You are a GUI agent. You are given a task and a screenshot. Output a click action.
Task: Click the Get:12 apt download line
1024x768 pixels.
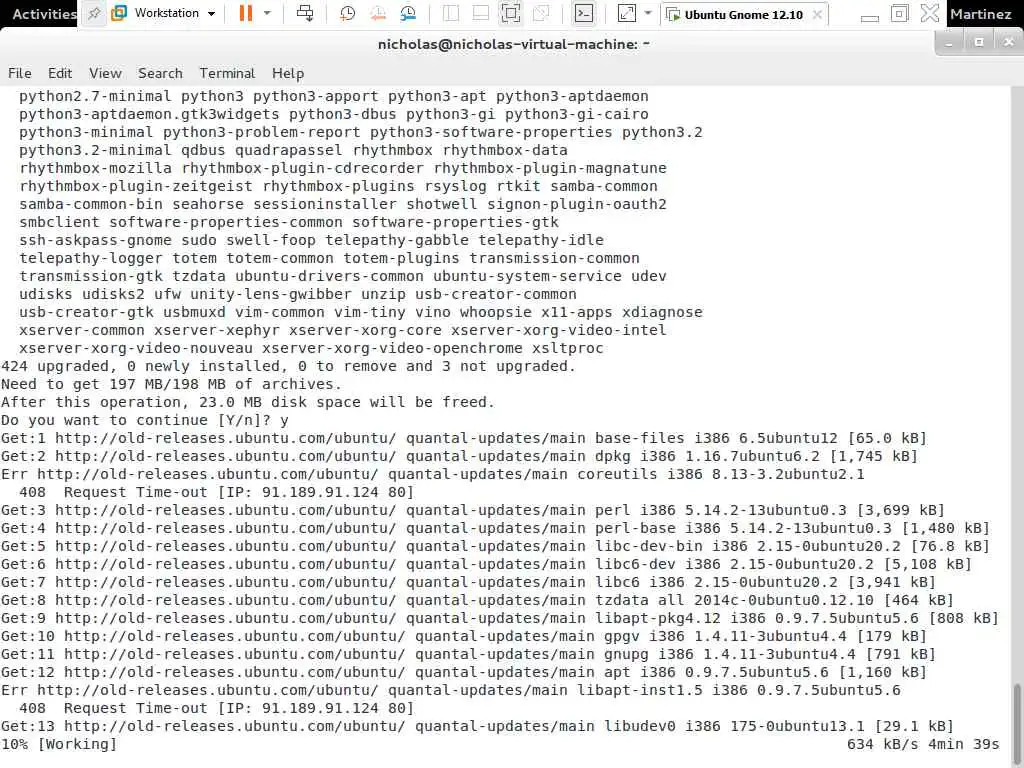click(x=464, y=672)
